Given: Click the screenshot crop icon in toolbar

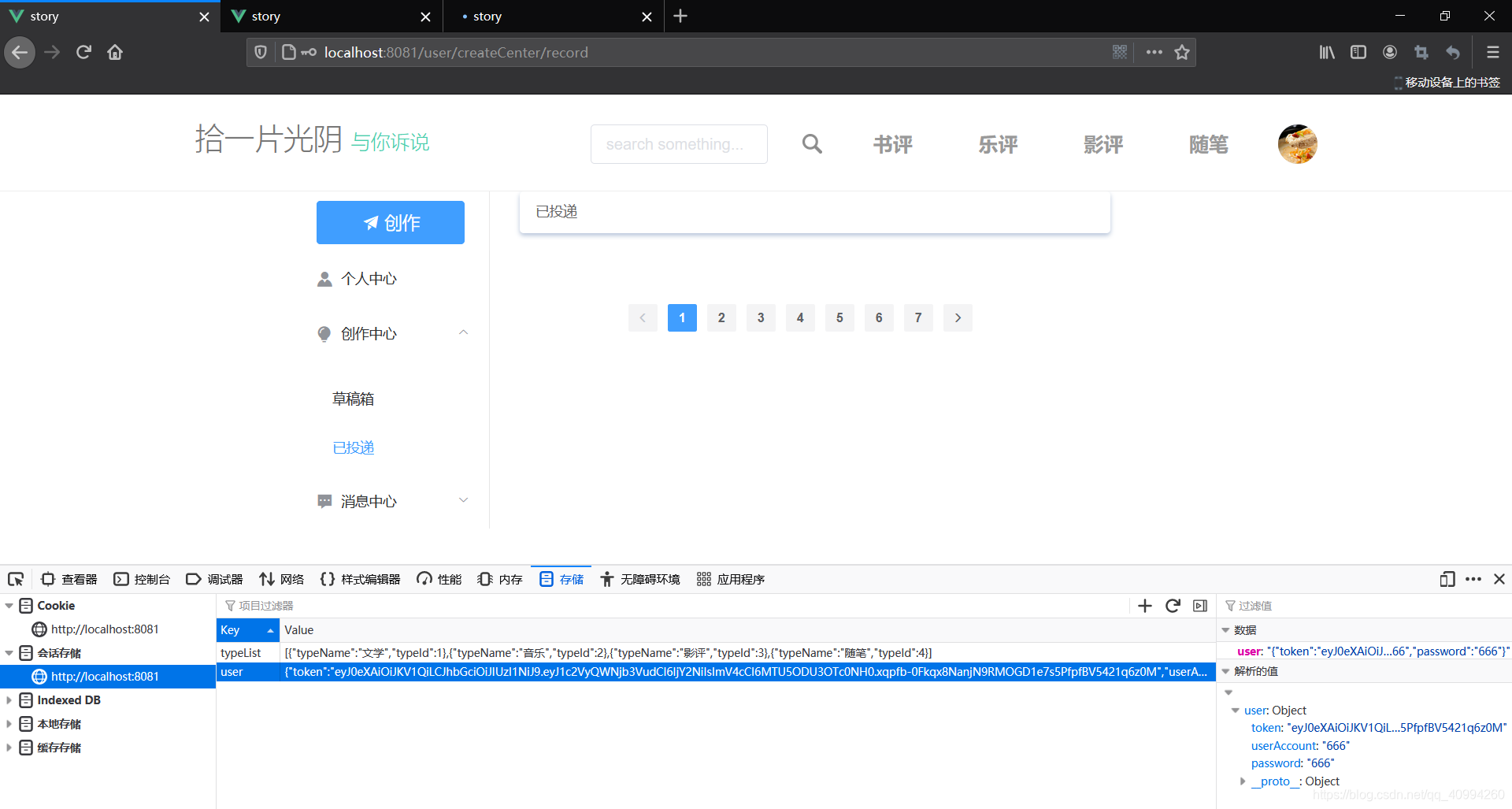Looking at the screenshot, I should pos(1421,52).
